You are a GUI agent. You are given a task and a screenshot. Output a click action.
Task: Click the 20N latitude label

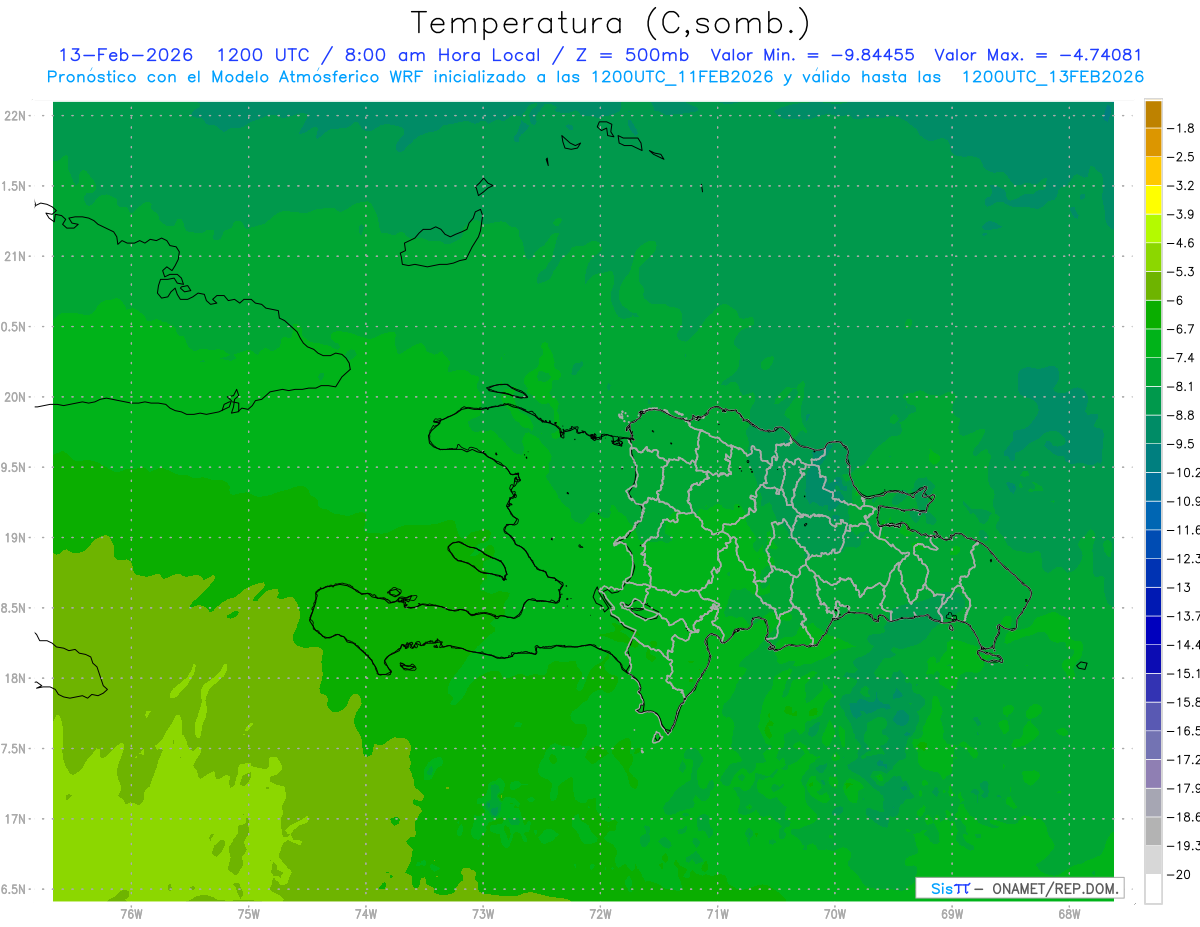17,397
